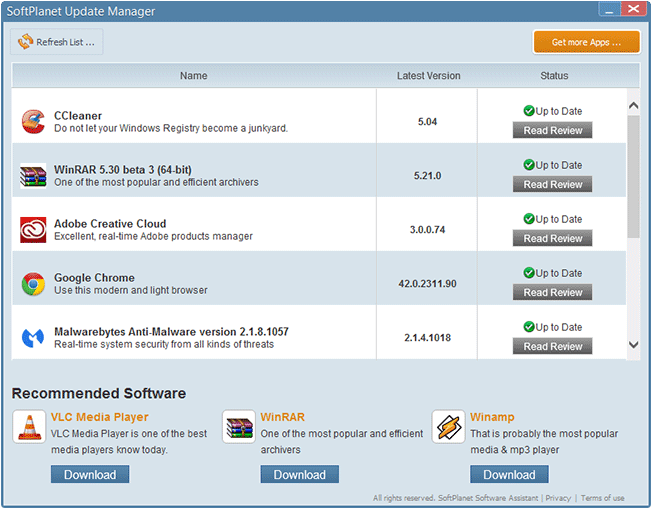Click the Malwarebytes Anti-Malware version 2.1.8.1057 title

(171, 331)
